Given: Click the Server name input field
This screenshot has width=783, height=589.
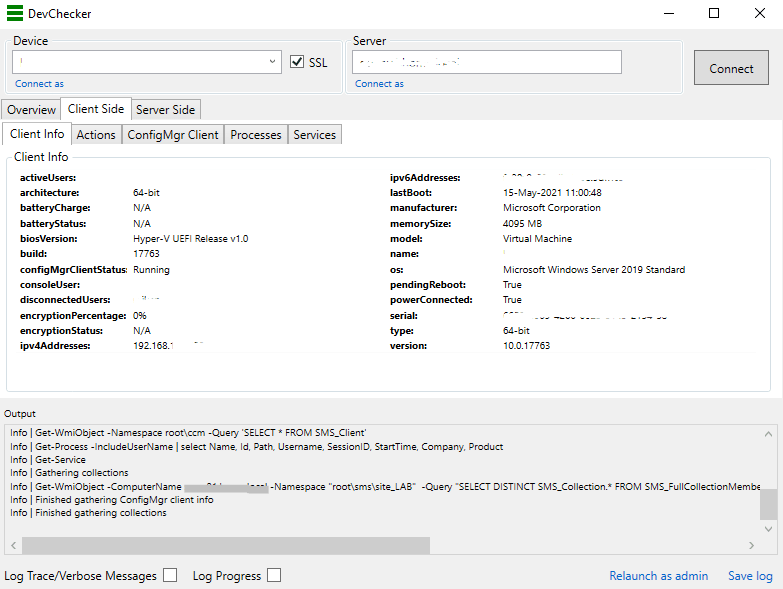Looking at the screenshot, I should coord(487,62).
